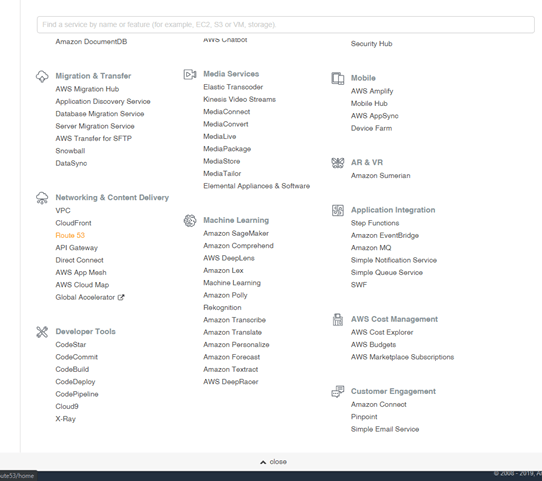Open Cloud9 IDE service
This screenshot has height=481, width=542.
67,407
